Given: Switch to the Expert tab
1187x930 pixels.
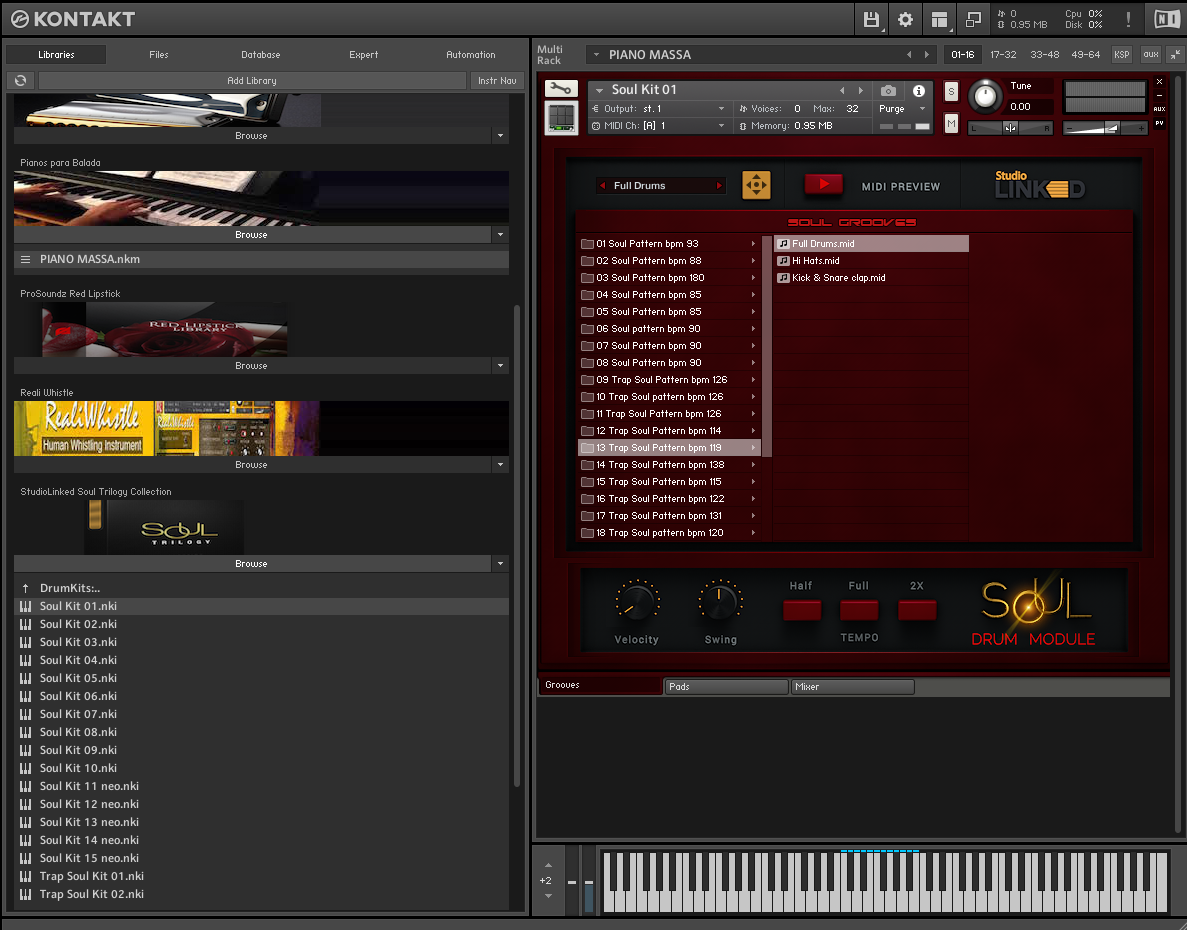Looking at the screenshot, I should tap(364, 54).
